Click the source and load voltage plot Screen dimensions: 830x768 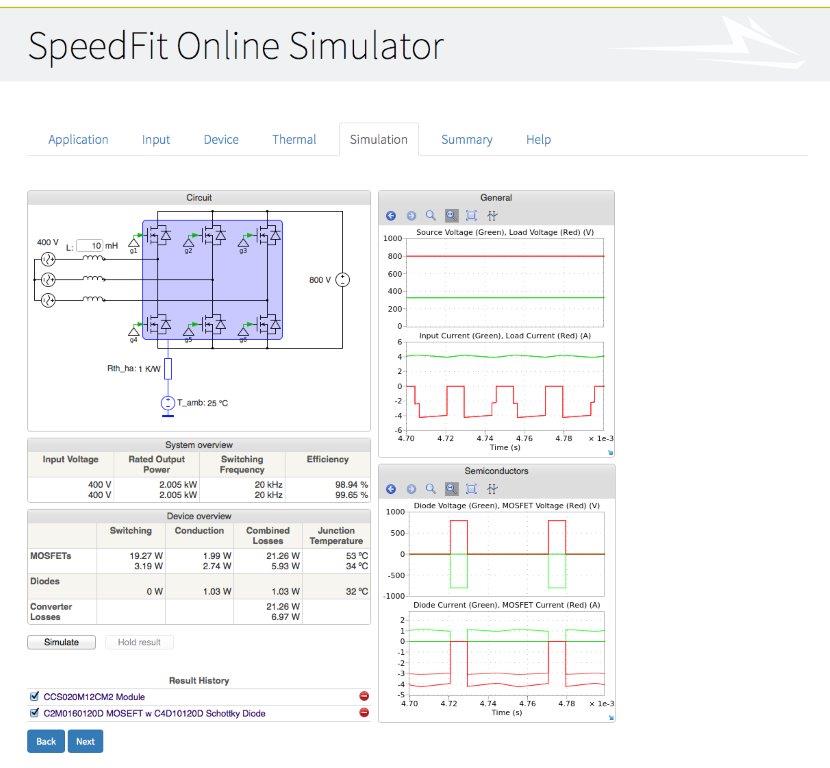[x=504, y=282]
